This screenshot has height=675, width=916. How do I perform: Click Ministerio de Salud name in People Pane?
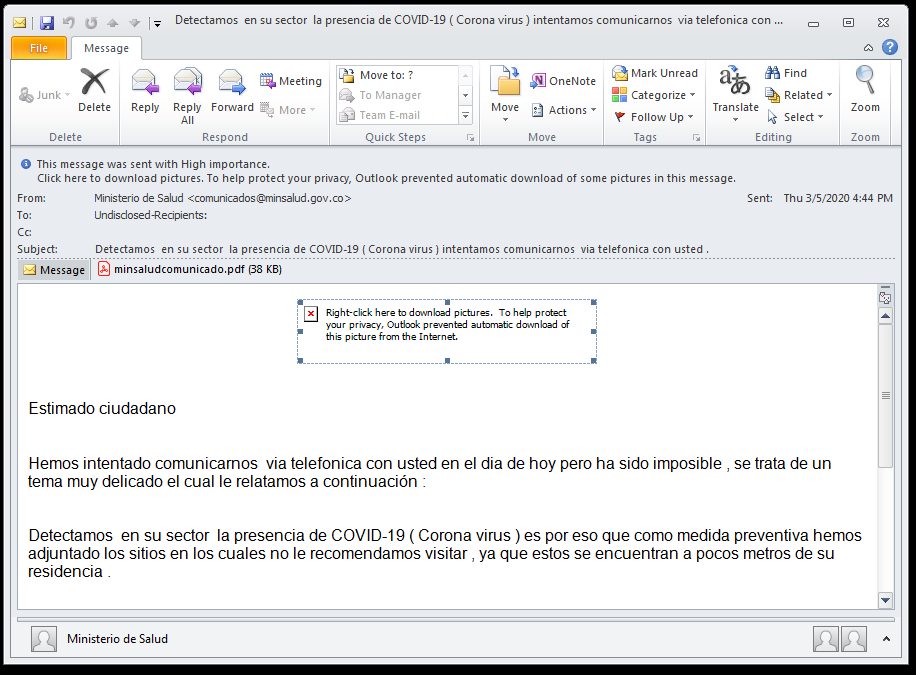point(117,639)
